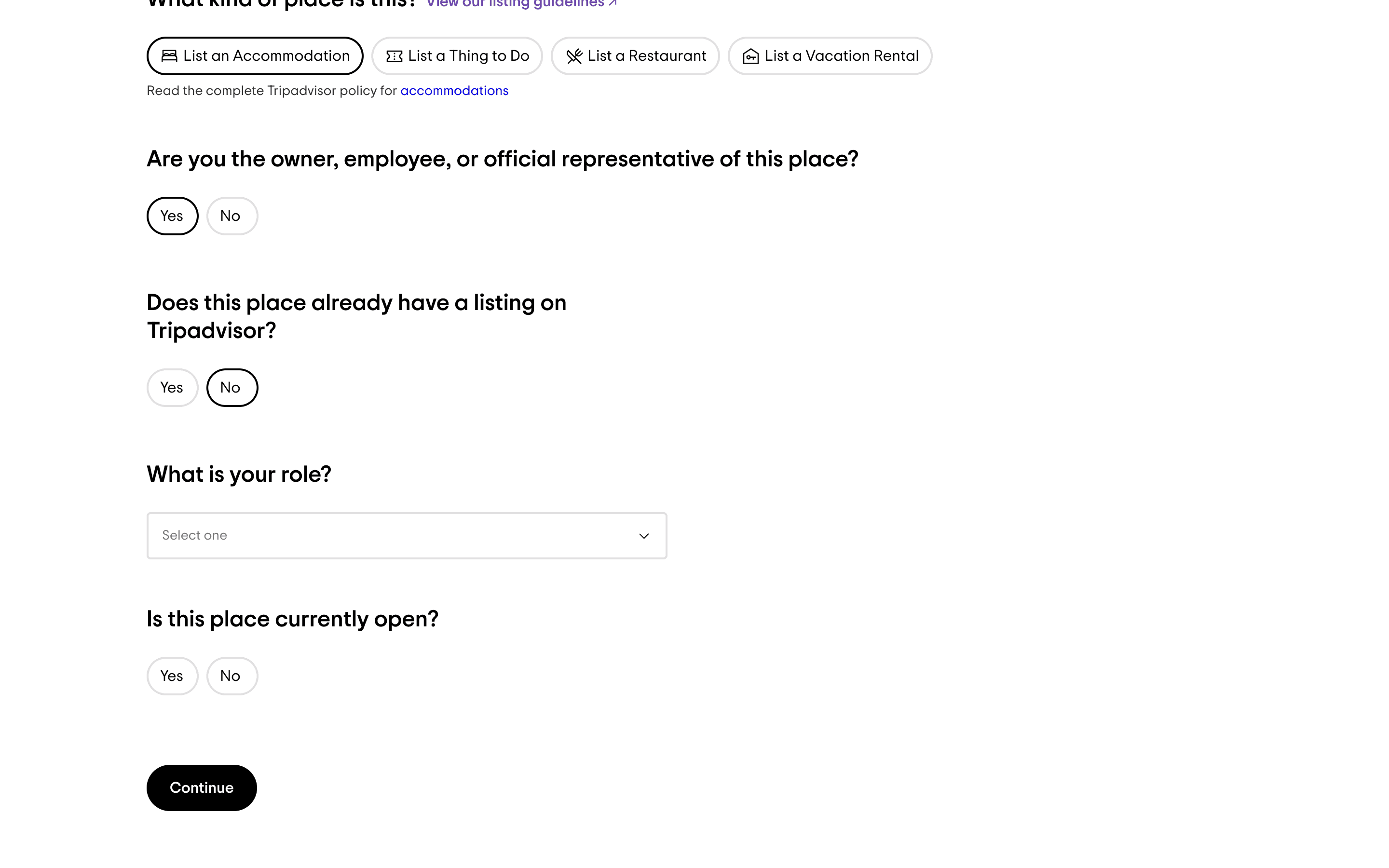Answer Yes to owner or representative question
The height and width of the screenshot is (868, 1389).
tap(172, 216)
